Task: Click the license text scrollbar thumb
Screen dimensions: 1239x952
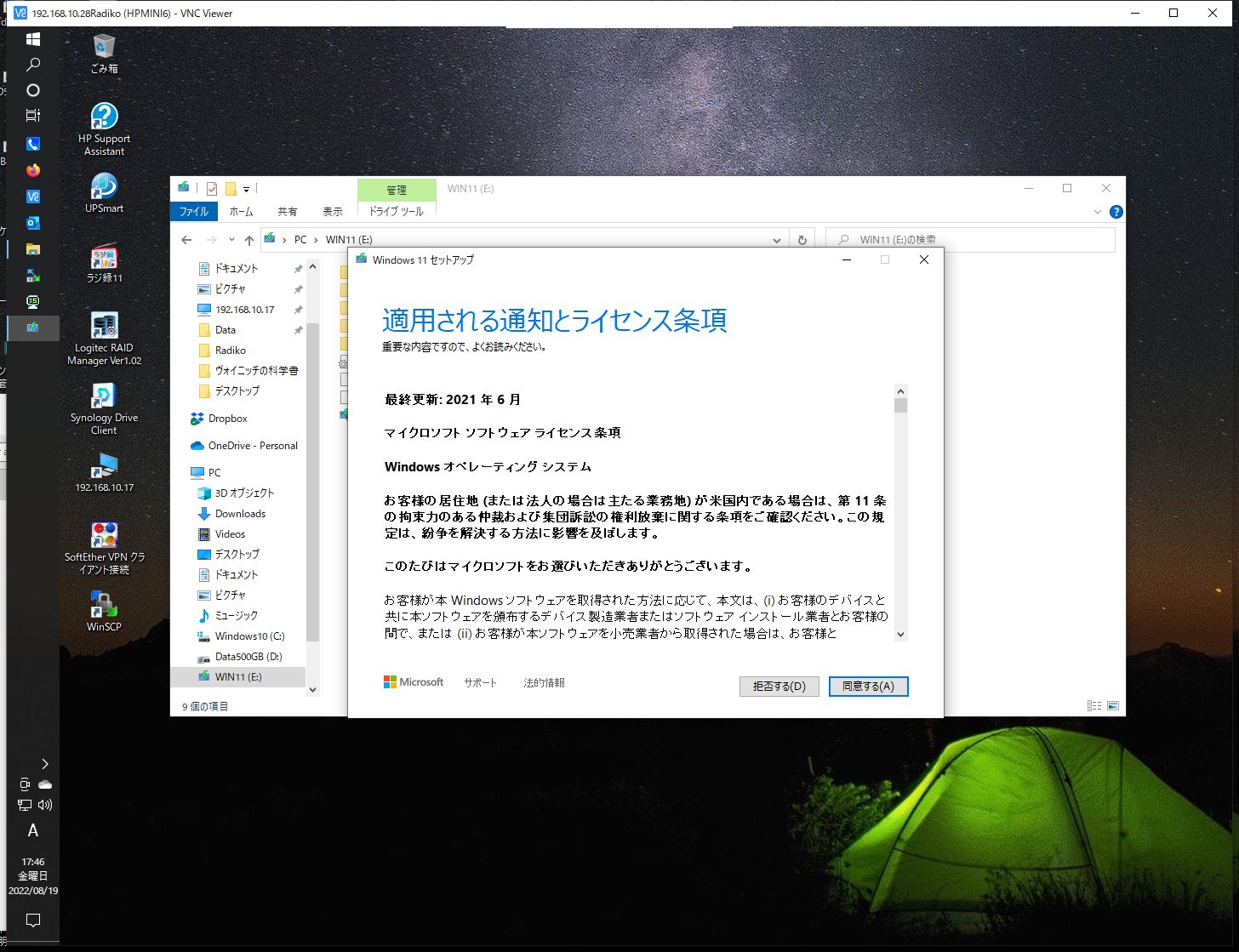Action: coord(900,406)
